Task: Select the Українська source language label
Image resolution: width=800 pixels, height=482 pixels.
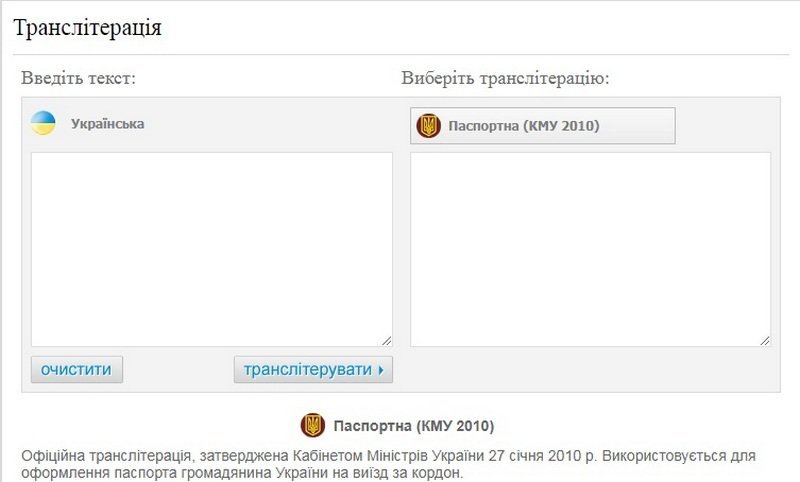Action: (x=107, y=124)
